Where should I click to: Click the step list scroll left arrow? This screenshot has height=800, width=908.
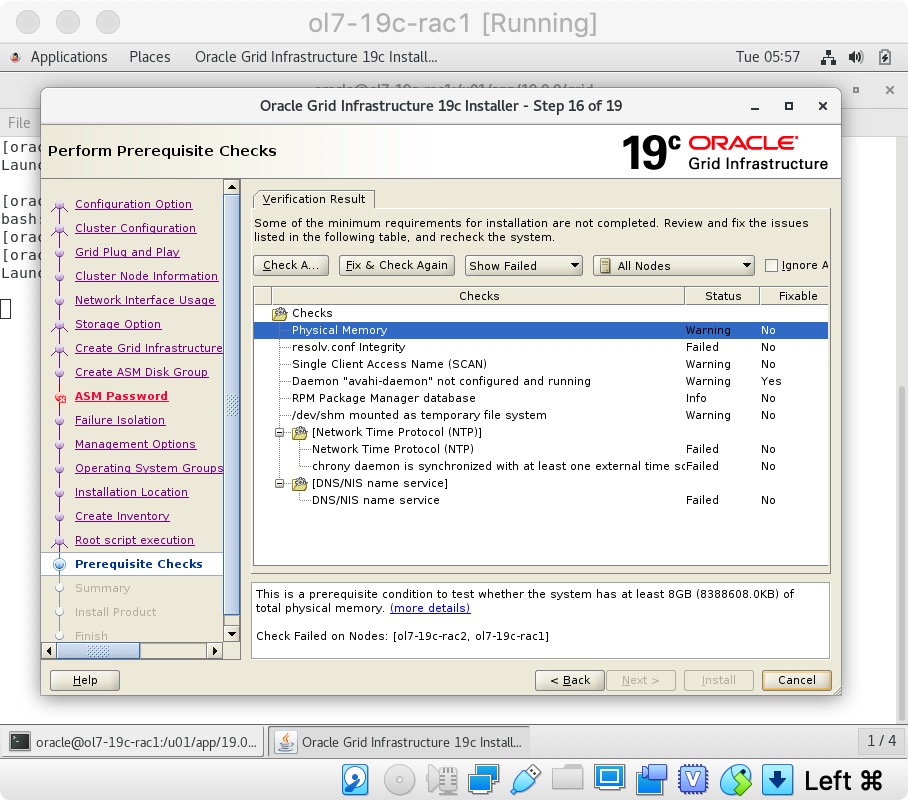49,651
